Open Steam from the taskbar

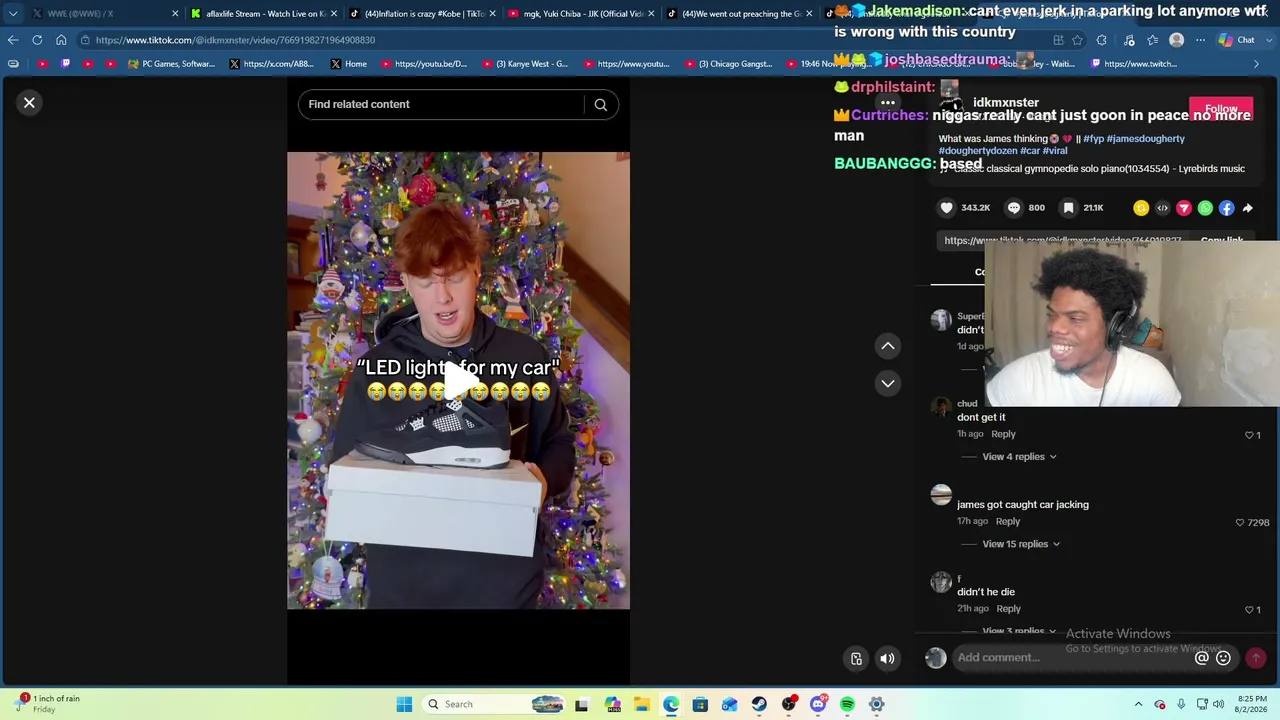[x=759, y=704]
